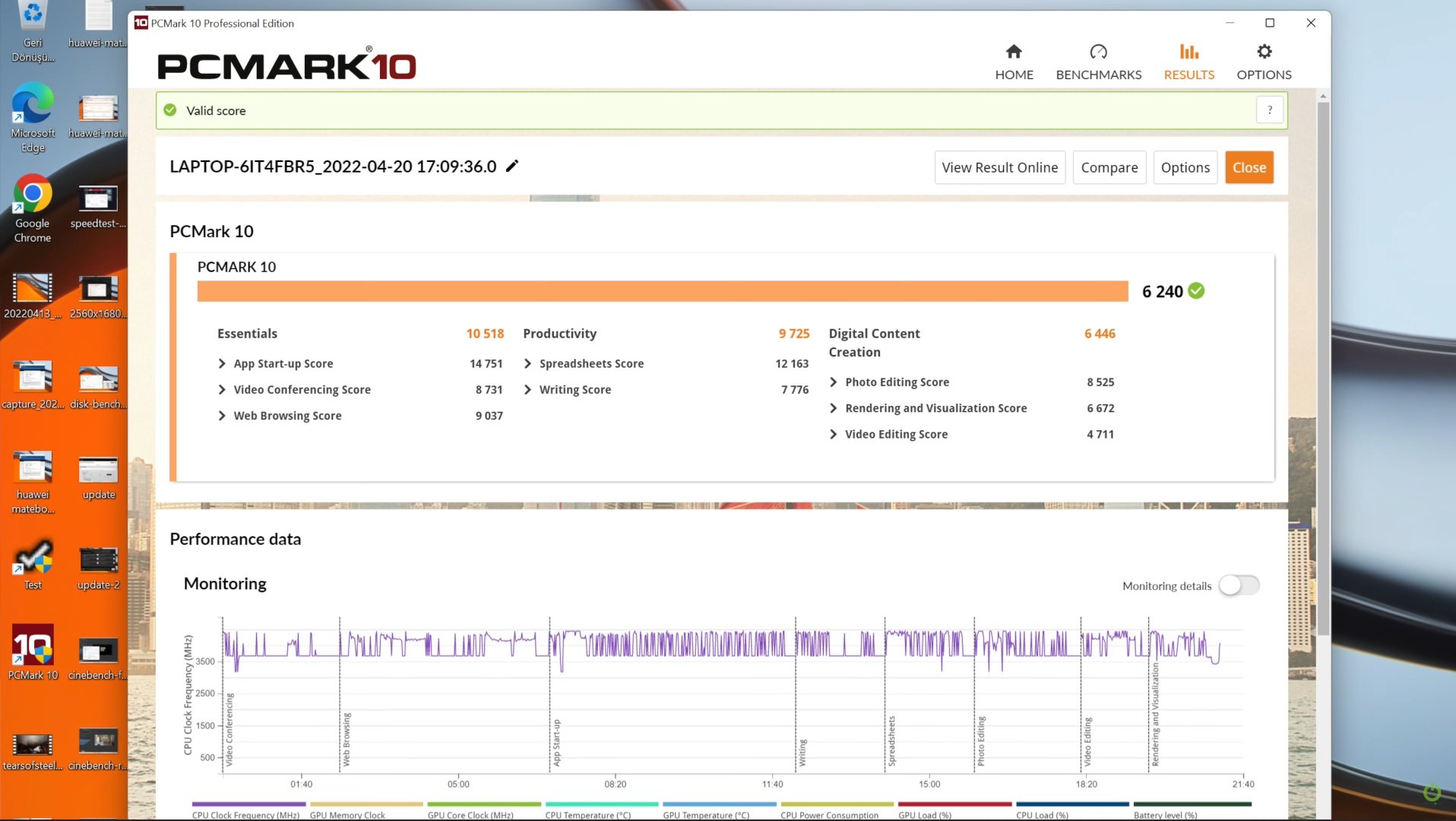Viewport: 1456px width, 821px height.
Task: Edit the result name with the pencil icon
Action: [x=512, y=166]
